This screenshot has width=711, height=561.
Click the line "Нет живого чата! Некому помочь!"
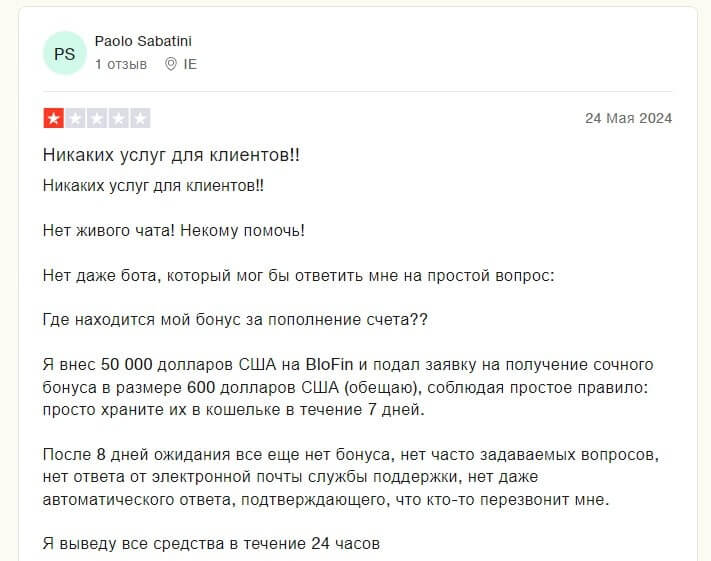[174, 230]
